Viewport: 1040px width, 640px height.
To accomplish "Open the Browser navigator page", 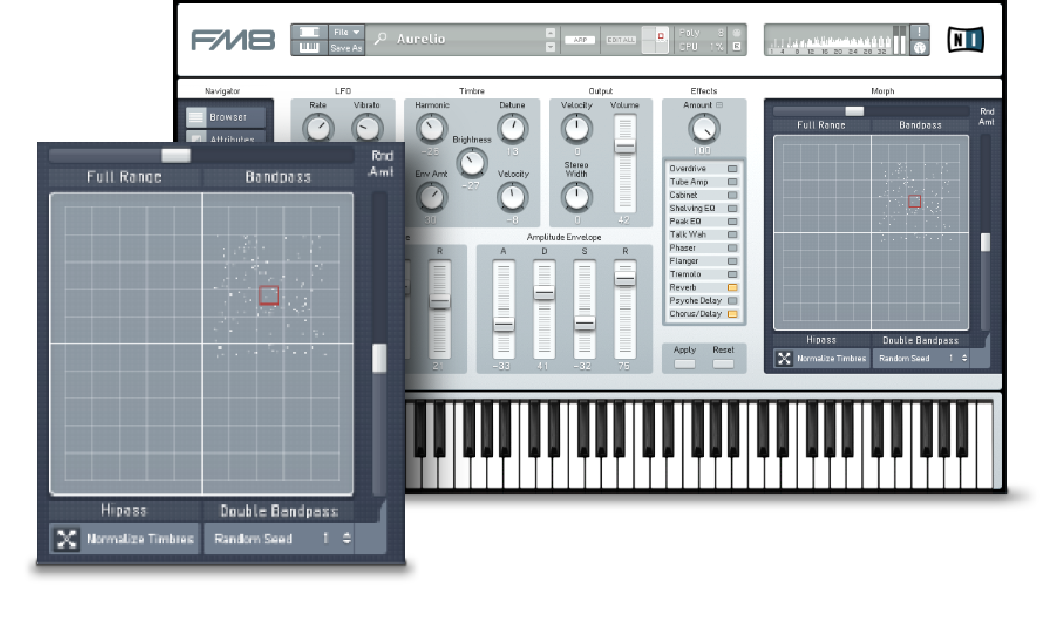I will pos(226,117).
